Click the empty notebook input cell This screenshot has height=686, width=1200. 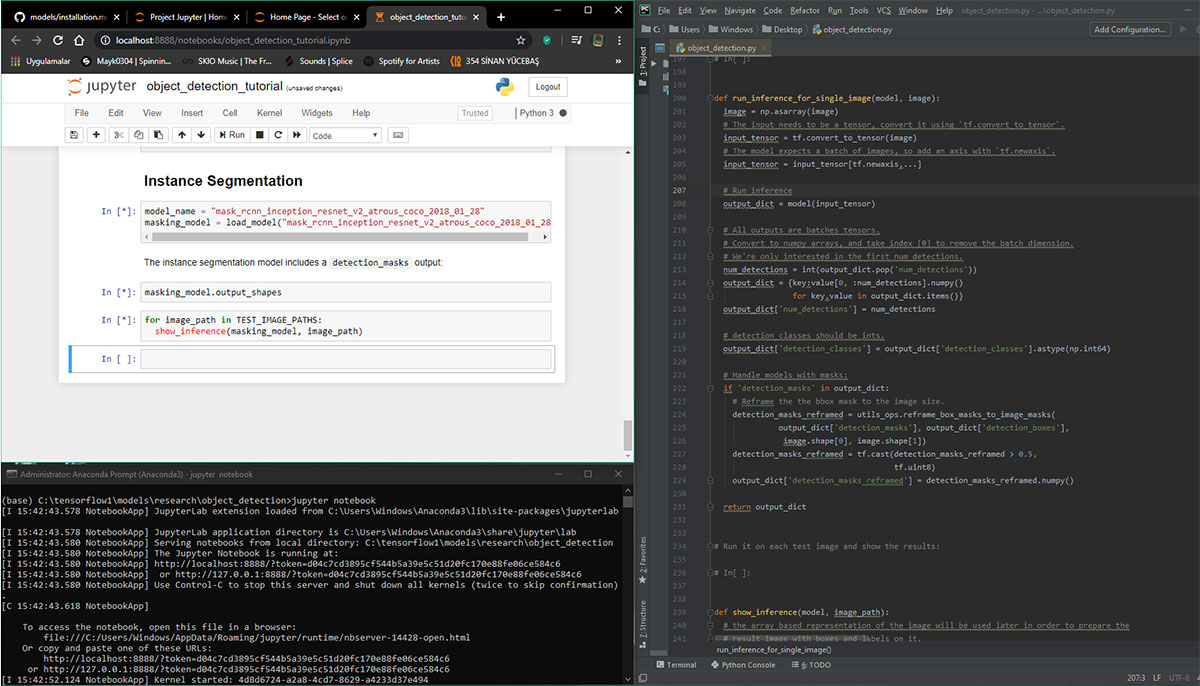pos(346,358)
